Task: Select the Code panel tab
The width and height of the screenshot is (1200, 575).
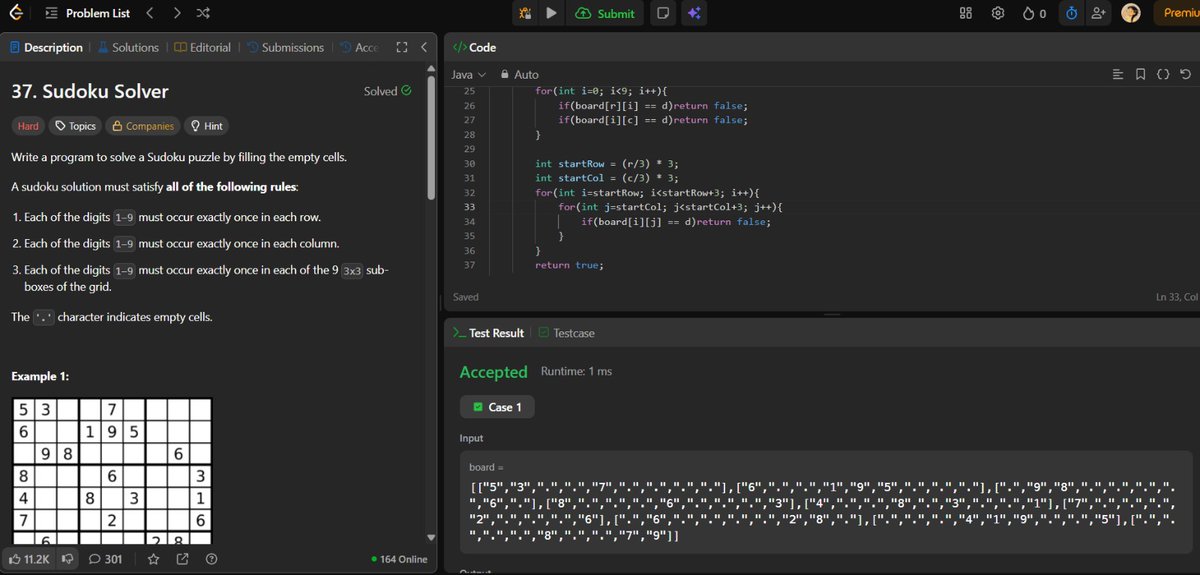Action: click(475, 47)
